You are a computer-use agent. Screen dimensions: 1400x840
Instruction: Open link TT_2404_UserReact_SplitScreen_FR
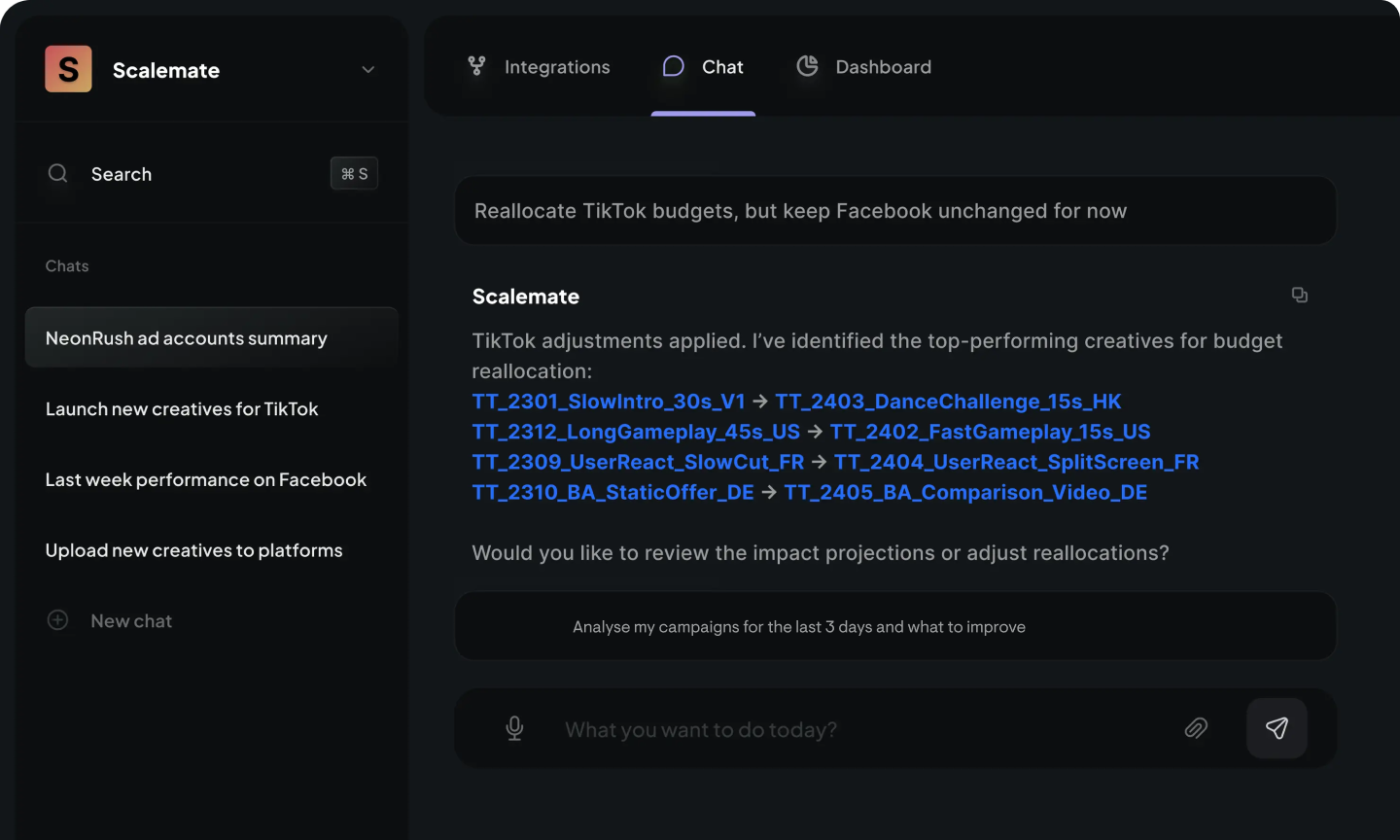point(1016,462)
